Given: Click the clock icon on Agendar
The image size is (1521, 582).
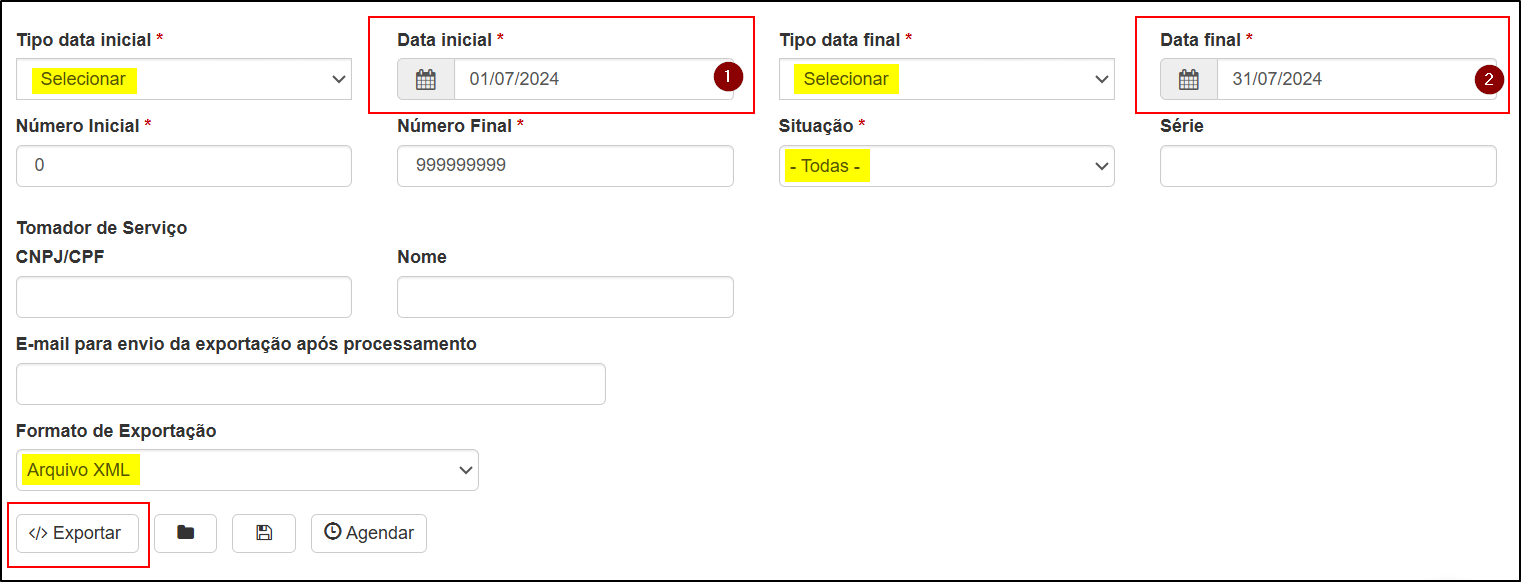Looking at the screenshot, I should point(333,532).
